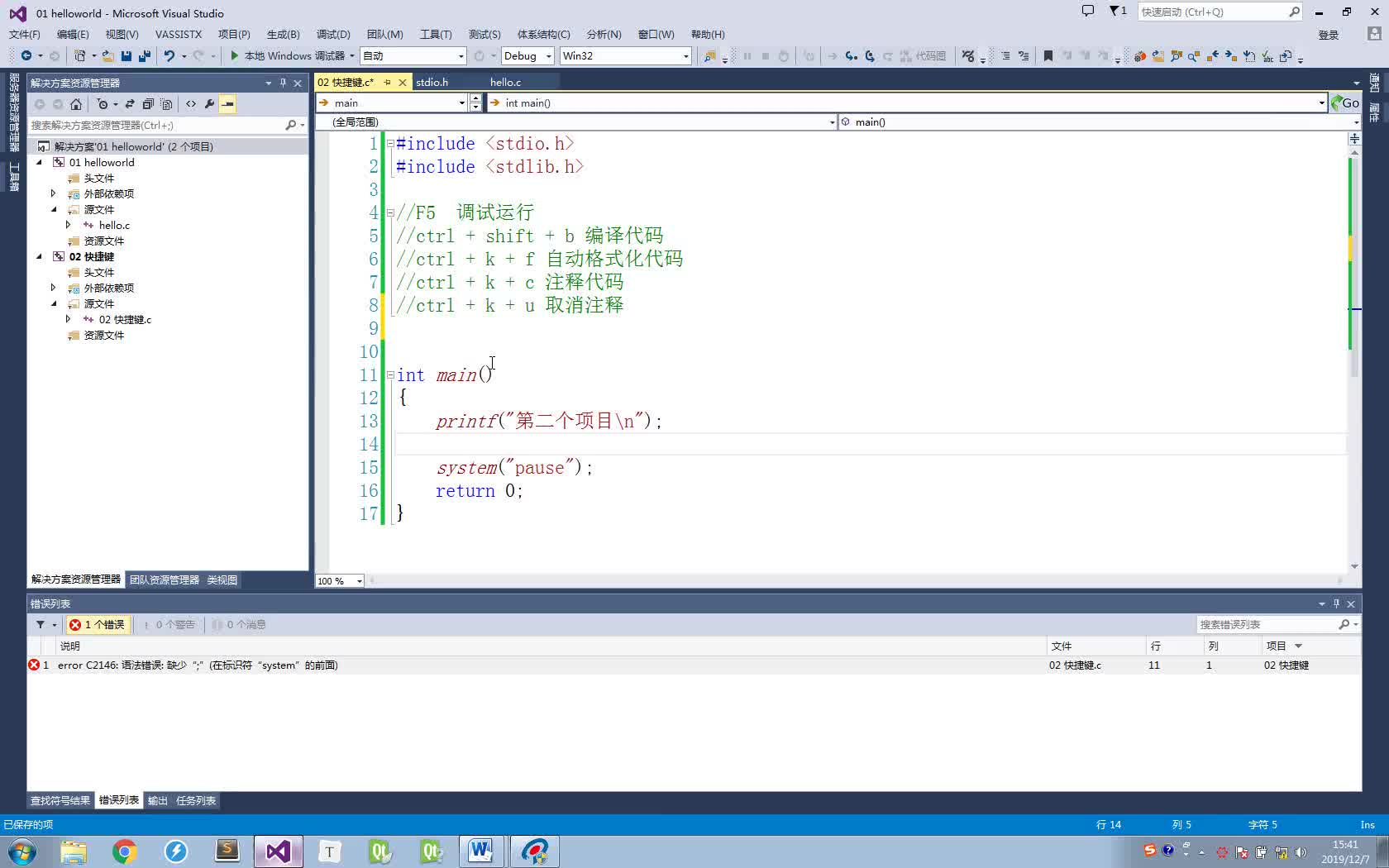This screenshot has height=868, width=1389.
Task: Click the 登录 sign-in link
Action: 1329,35
